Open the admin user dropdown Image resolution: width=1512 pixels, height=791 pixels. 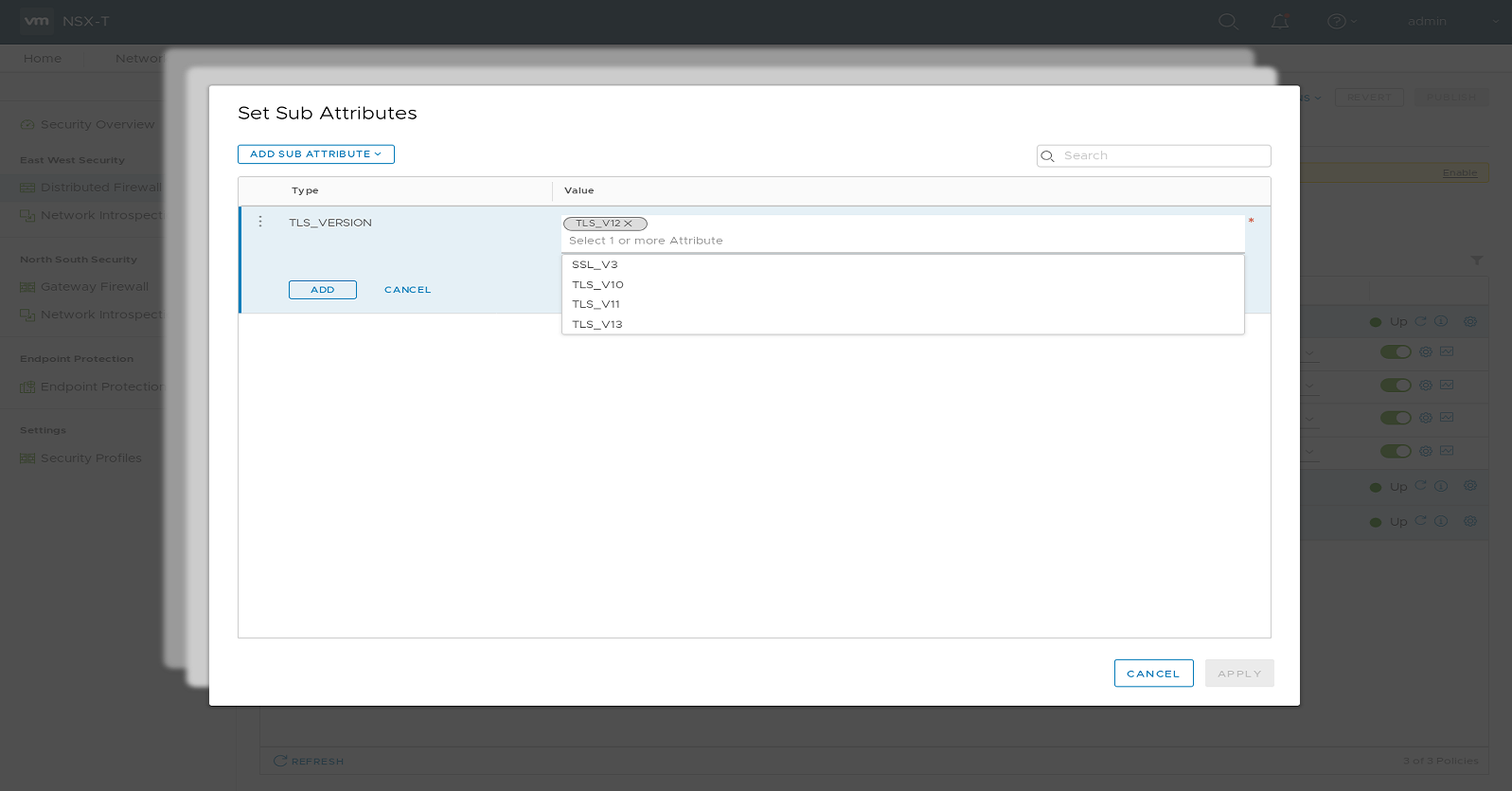click(x=1450, y=21)
